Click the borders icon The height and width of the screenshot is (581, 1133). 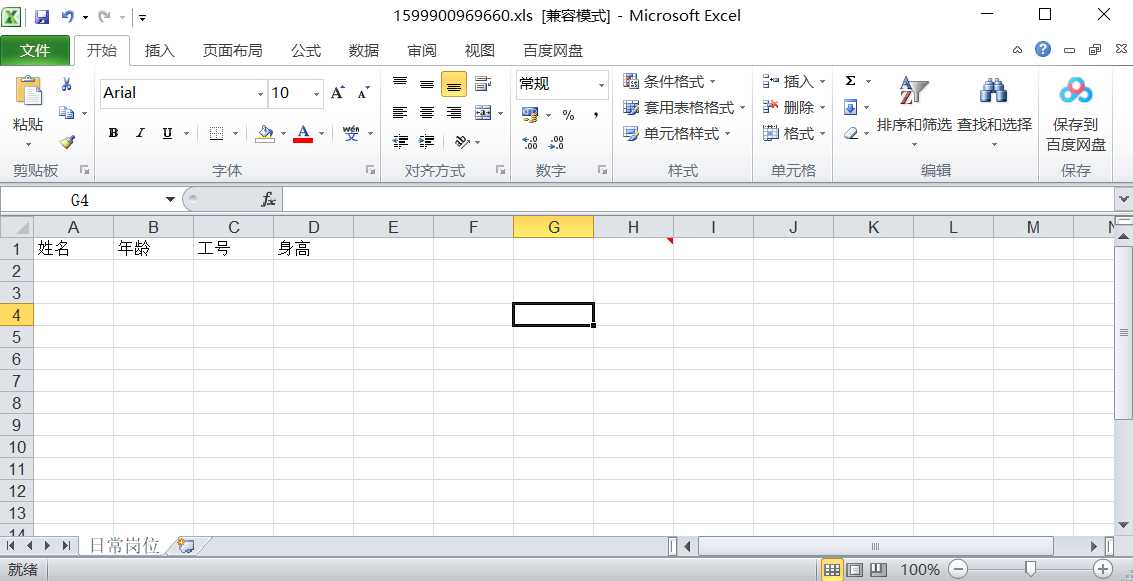[216, 133]
